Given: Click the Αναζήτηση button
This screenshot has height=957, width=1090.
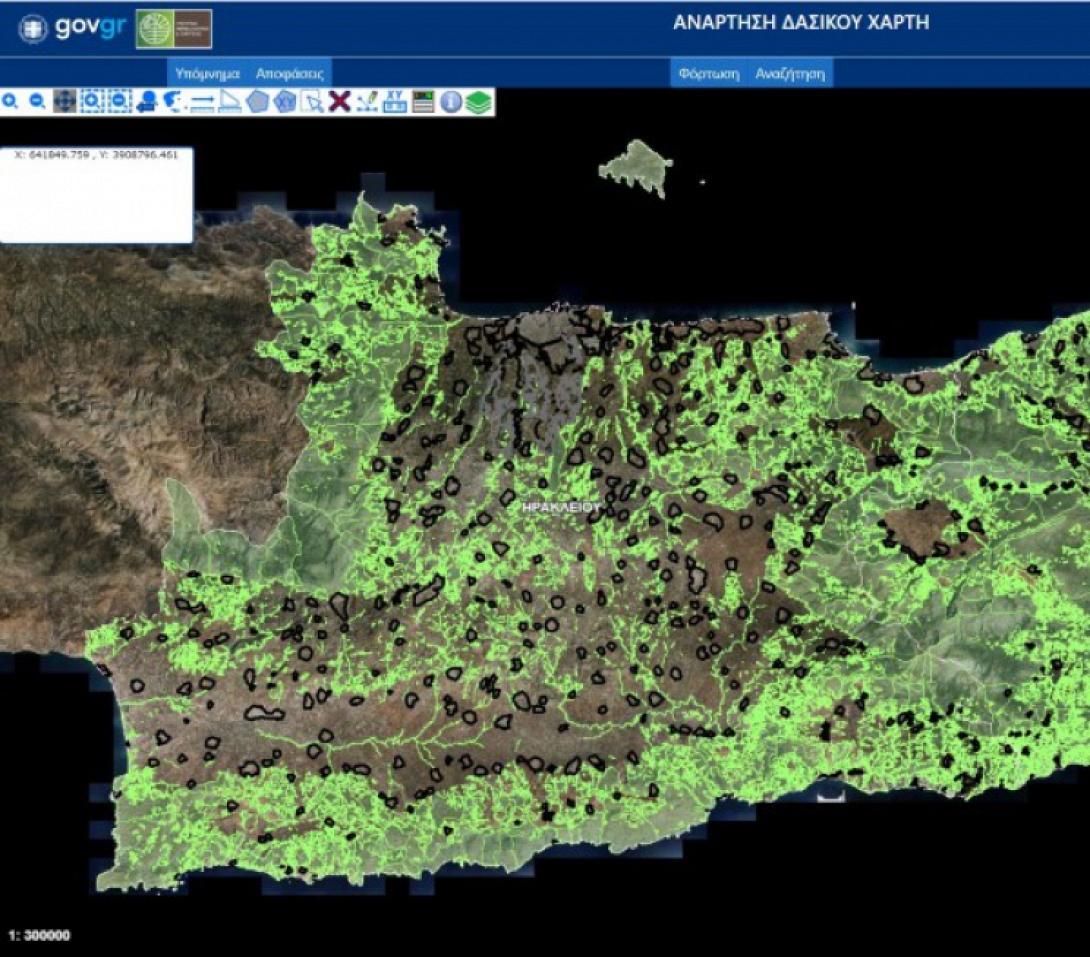Looking at the screenshot, I should point(790,73).
